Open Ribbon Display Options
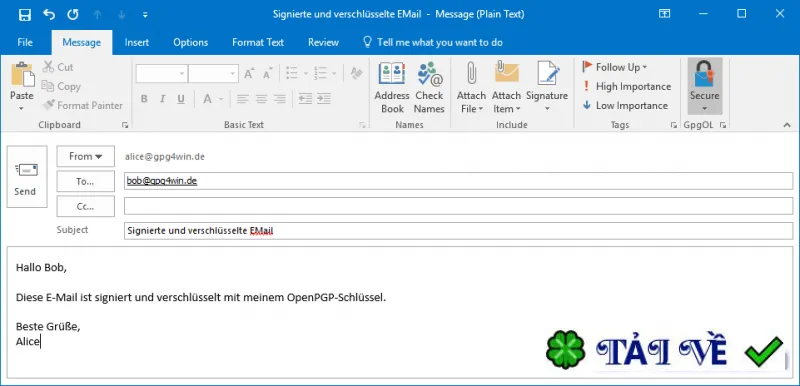 point(664,14)
